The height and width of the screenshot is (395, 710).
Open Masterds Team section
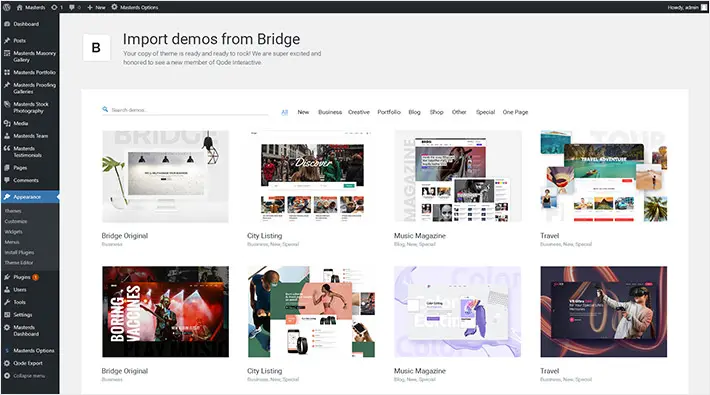click(x=30, y=136)
